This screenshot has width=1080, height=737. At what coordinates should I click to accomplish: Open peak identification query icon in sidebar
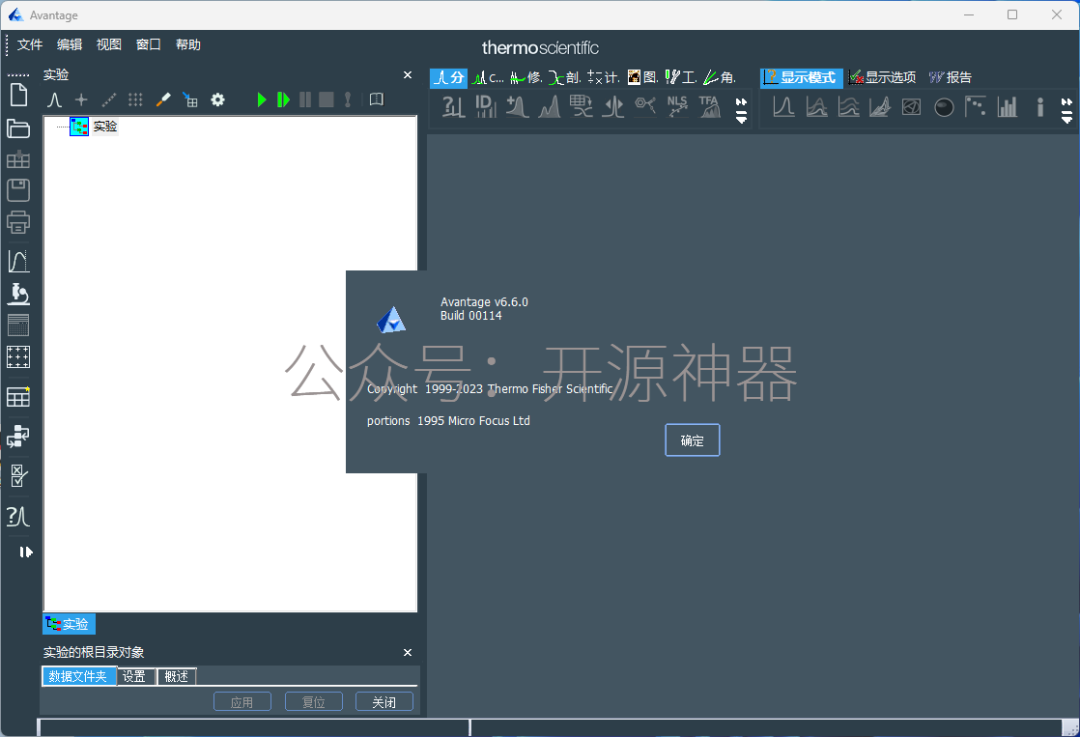point(19,516)
